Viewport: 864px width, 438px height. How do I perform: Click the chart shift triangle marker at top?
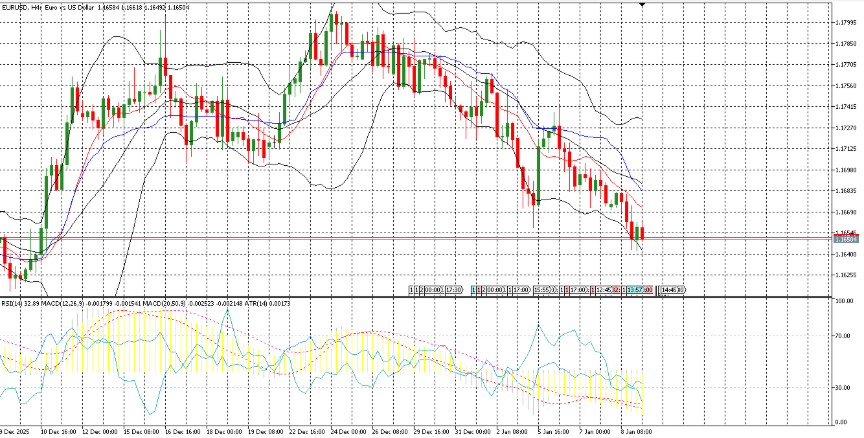pyautogui.click(x=641, y=5)
